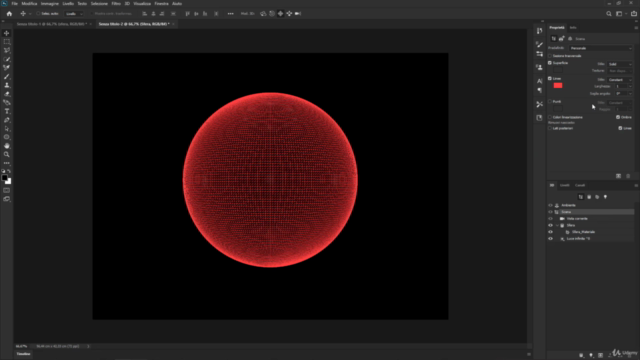Click the Superficie color swatch

(558, 70)
